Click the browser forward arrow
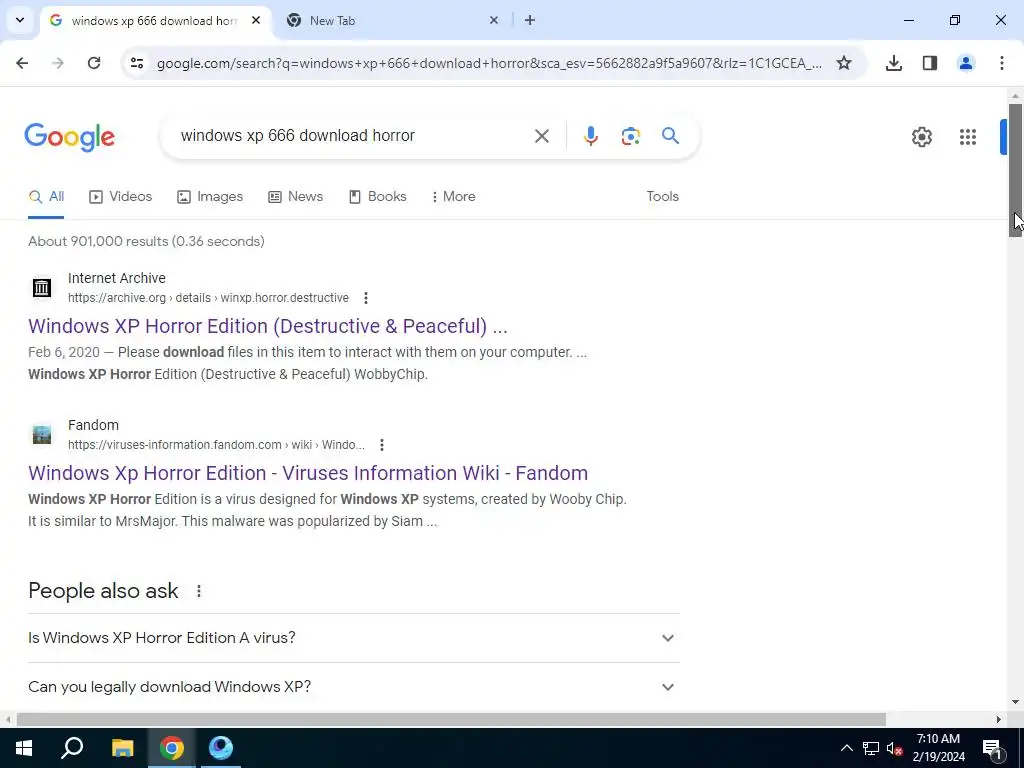 coord(58,63)
